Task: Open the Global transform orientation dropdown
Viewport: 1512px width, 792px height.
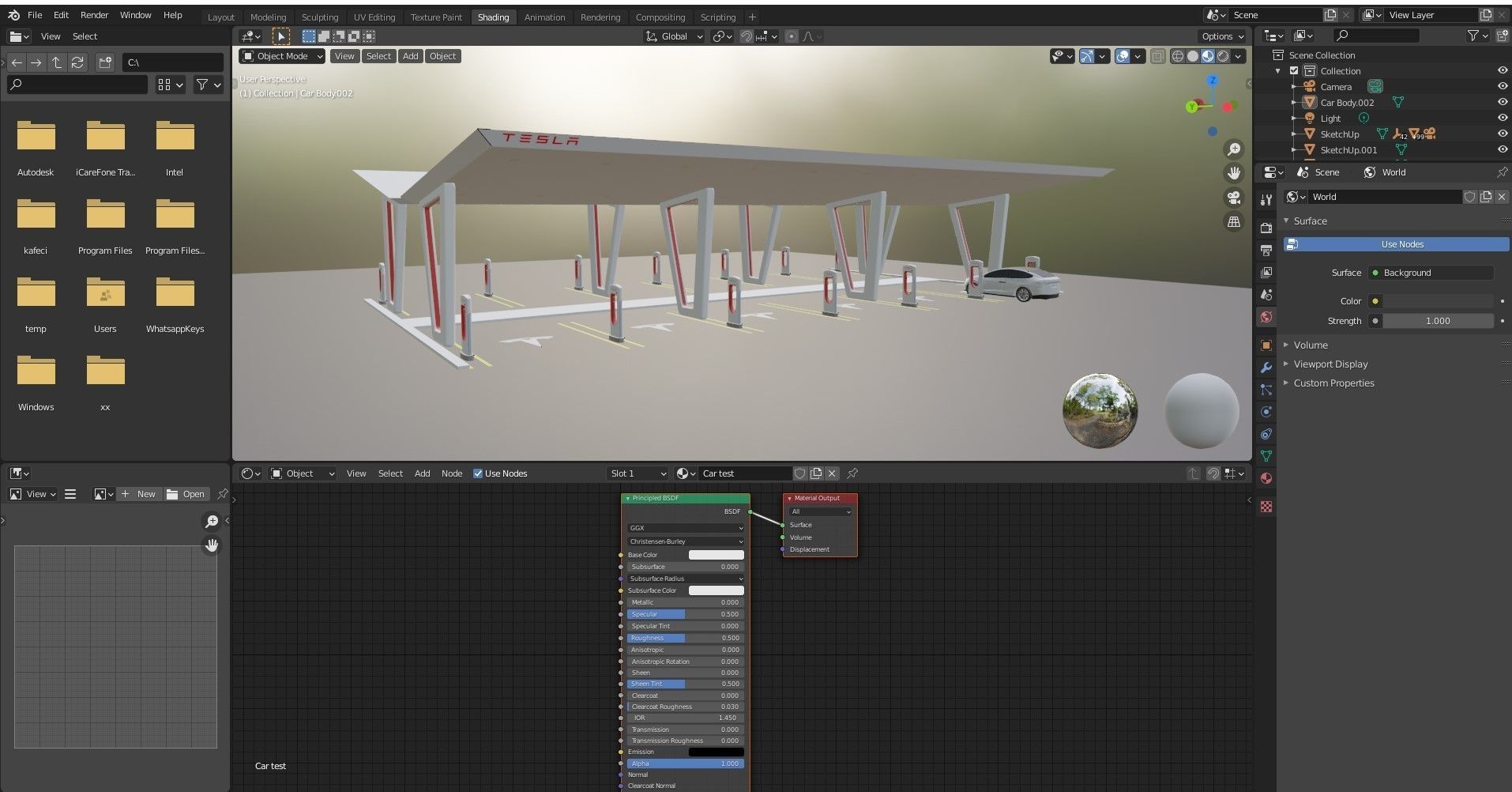Action: tap(674, 36)
